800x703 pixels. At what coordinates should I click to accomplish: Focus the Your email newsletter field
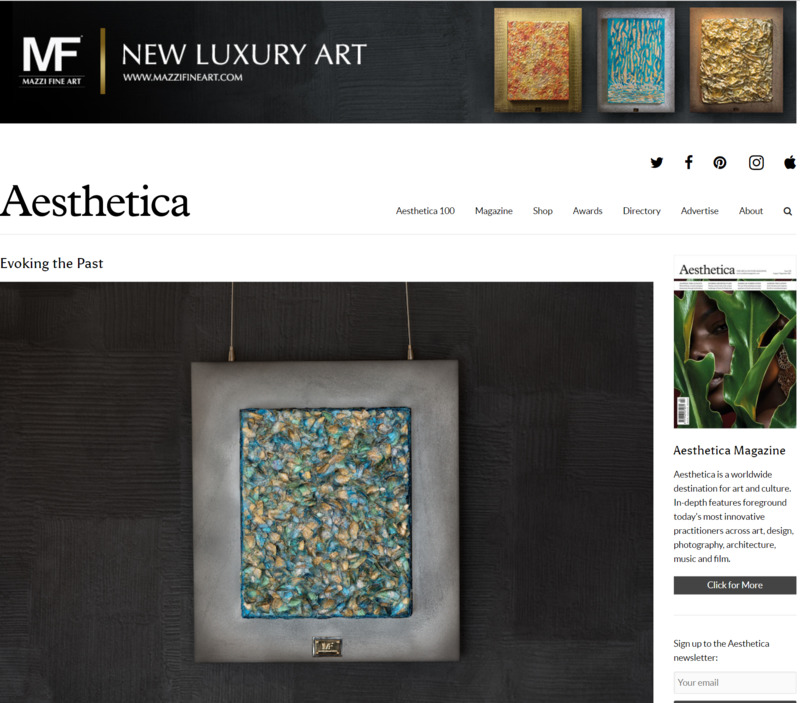(x=735, y=683)
